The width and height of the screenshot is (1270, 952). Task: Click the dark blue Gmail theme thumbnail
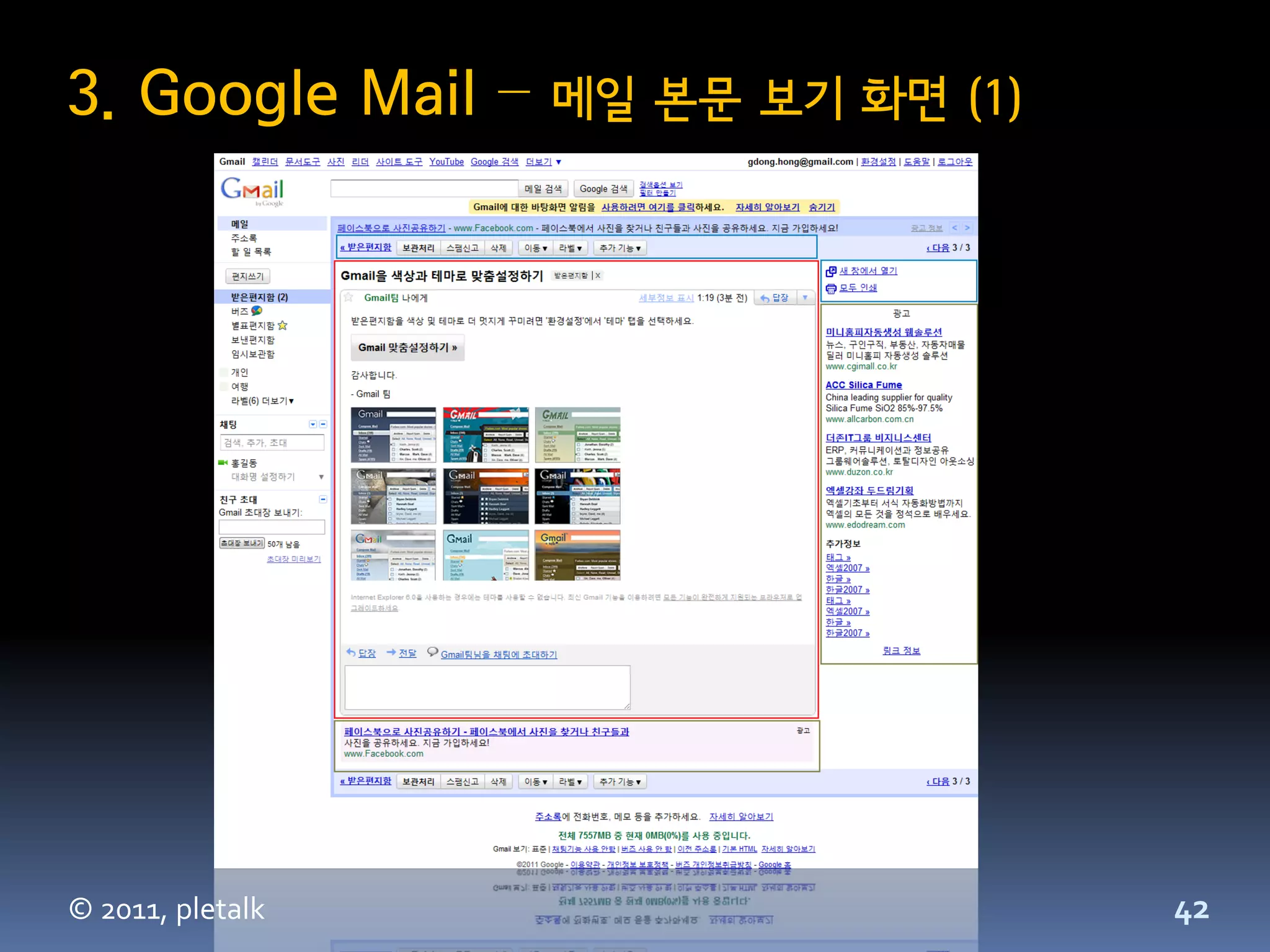[x=393, y=435]
